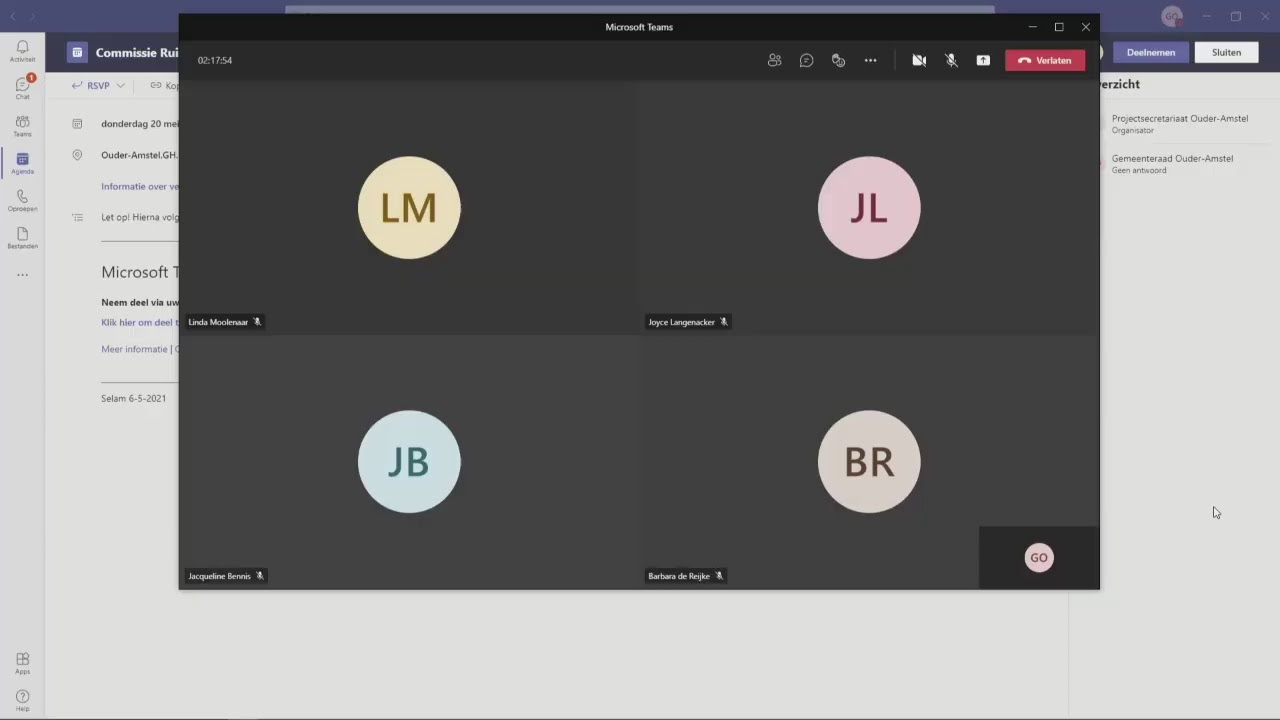Leave meeting with Verlaten button
The image size is (1280, 720).
(1045, 60)
